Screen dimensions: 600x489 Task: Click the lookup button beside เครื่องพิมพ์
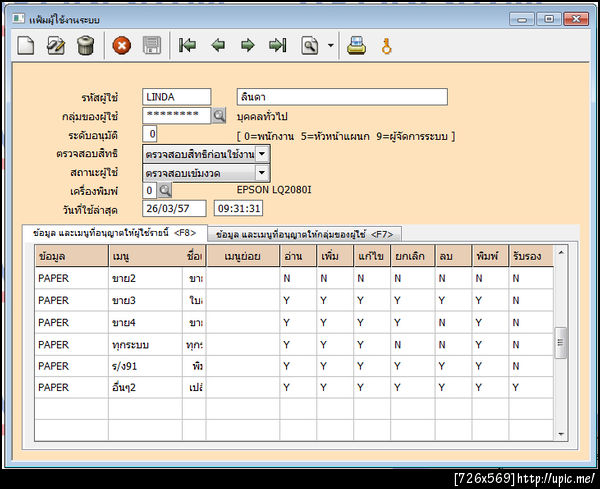pos(166,190)
